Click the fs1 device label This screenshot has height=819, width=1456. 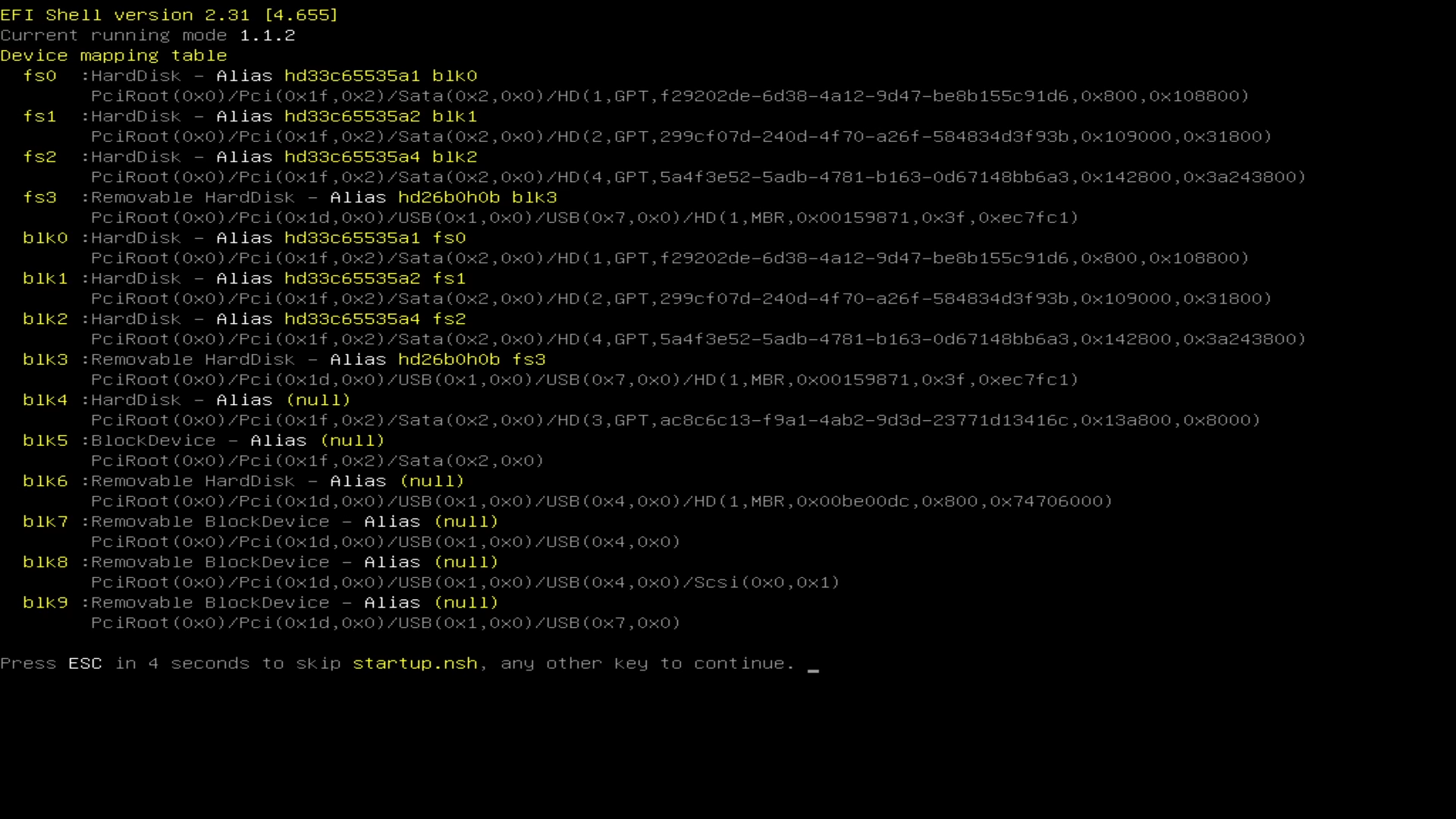pos(39,117)
